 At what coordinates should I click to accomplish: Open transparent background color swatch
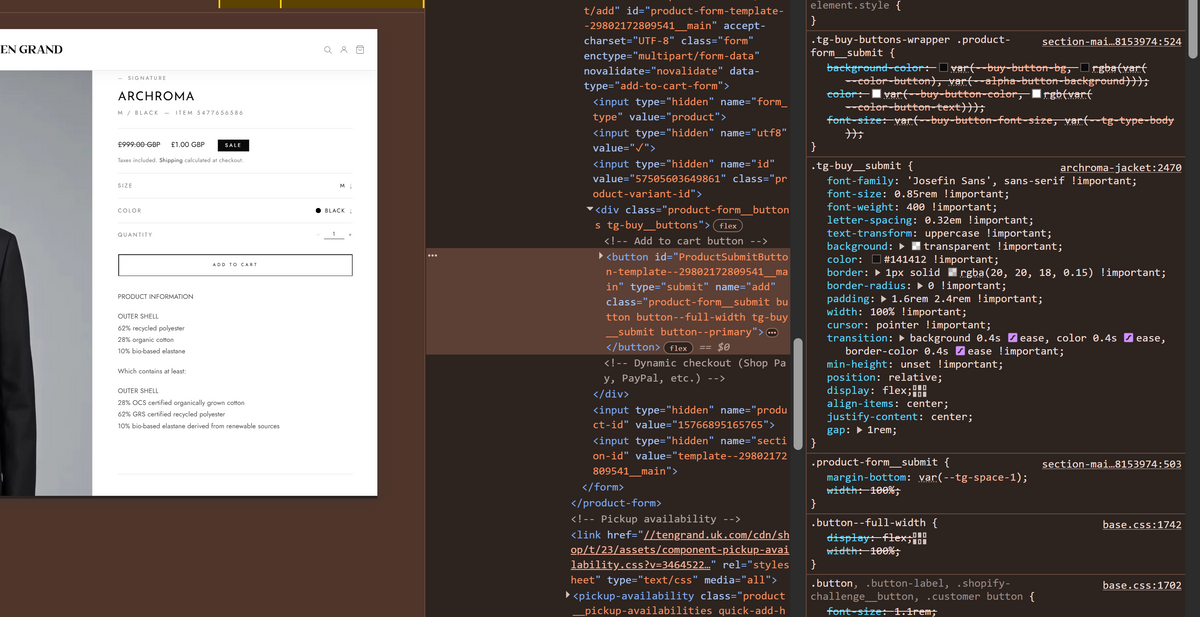916,246
